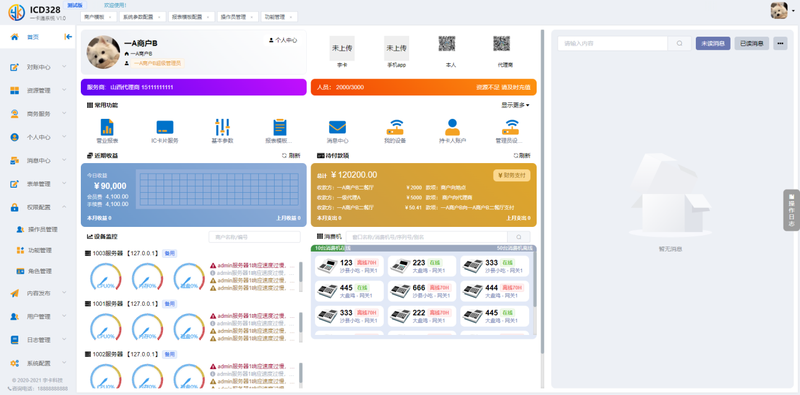Close the 商户模板 tab

(110, 17)
